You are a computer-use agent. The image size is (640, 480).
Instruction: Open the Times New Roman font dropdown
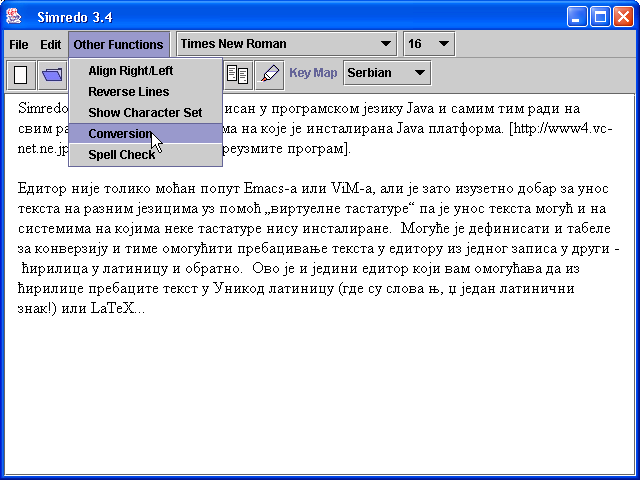pyautogui.click(x=286, y=44)
